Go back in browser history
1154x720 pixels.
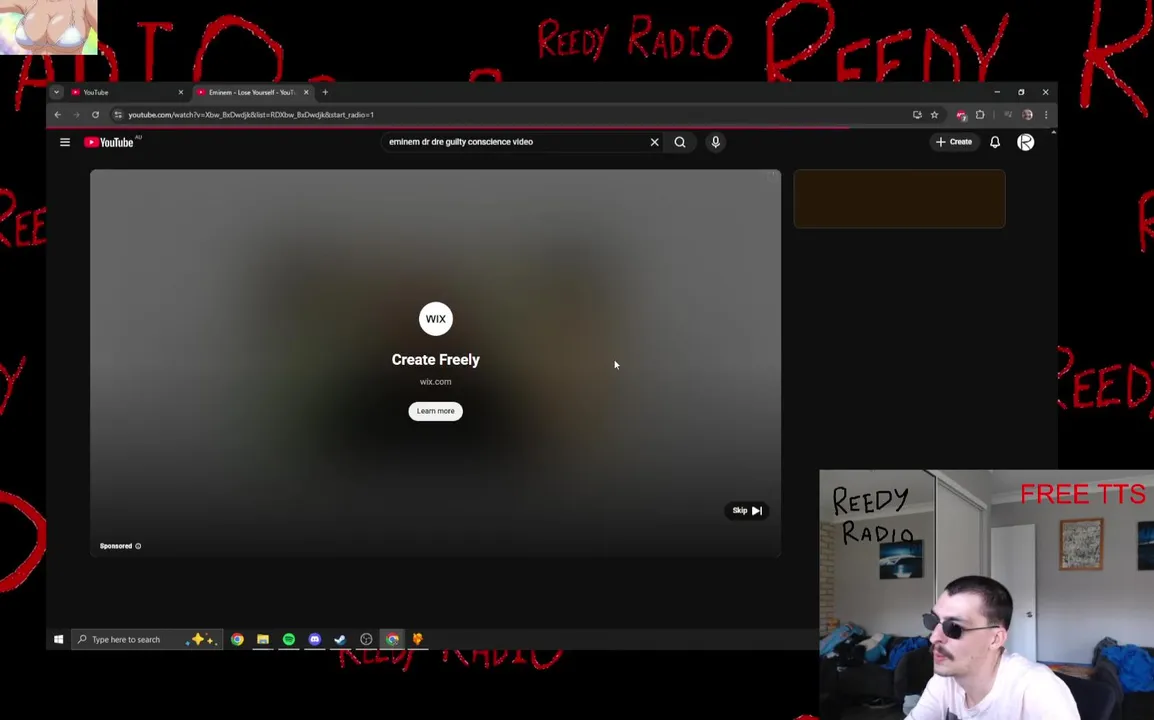point(57,115)
